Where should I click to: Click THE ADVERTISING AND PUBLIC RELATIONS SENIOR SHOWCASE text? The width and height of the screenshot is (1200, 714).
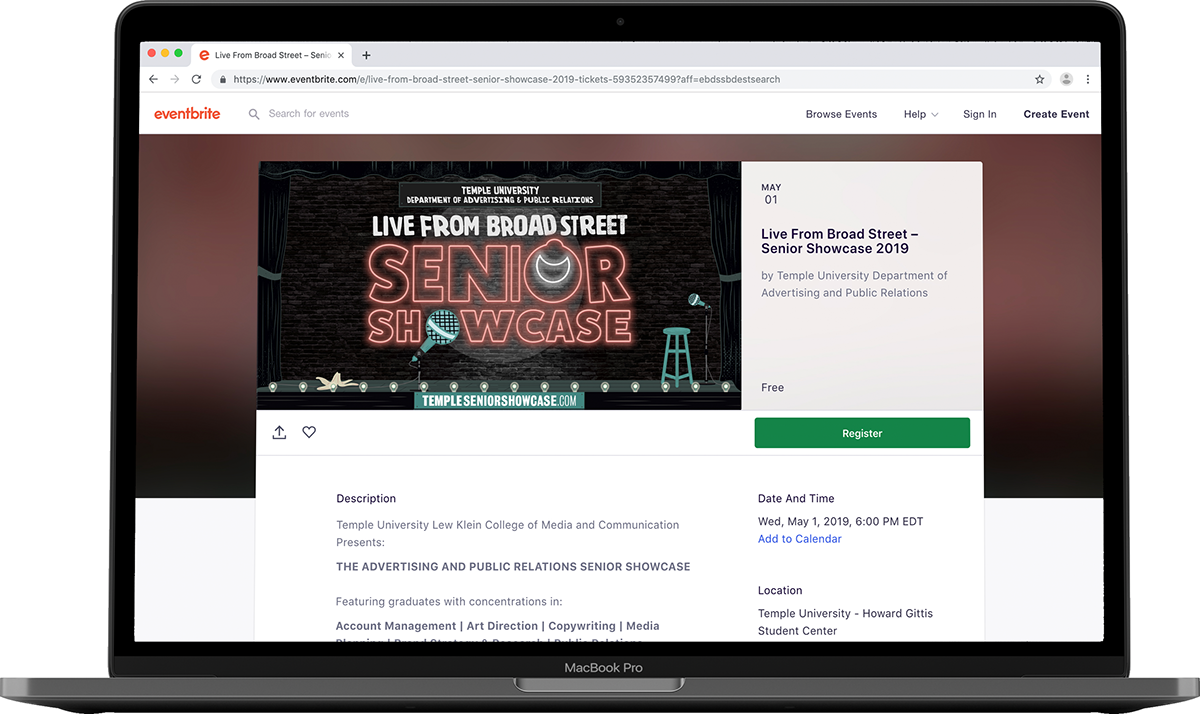click(513, 567)
